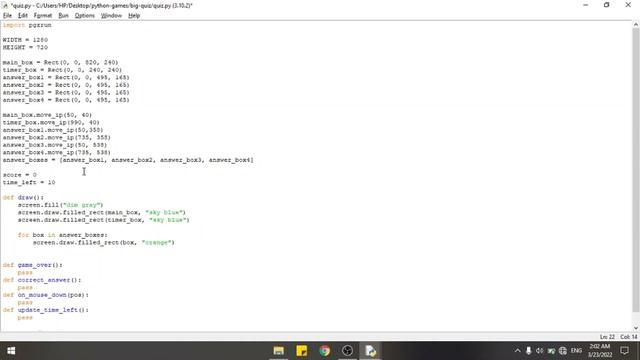Open the clock showing 2:02 AM
Viewport: 640px width, 360px height.
pyautogui.click(x=600, y=351)
